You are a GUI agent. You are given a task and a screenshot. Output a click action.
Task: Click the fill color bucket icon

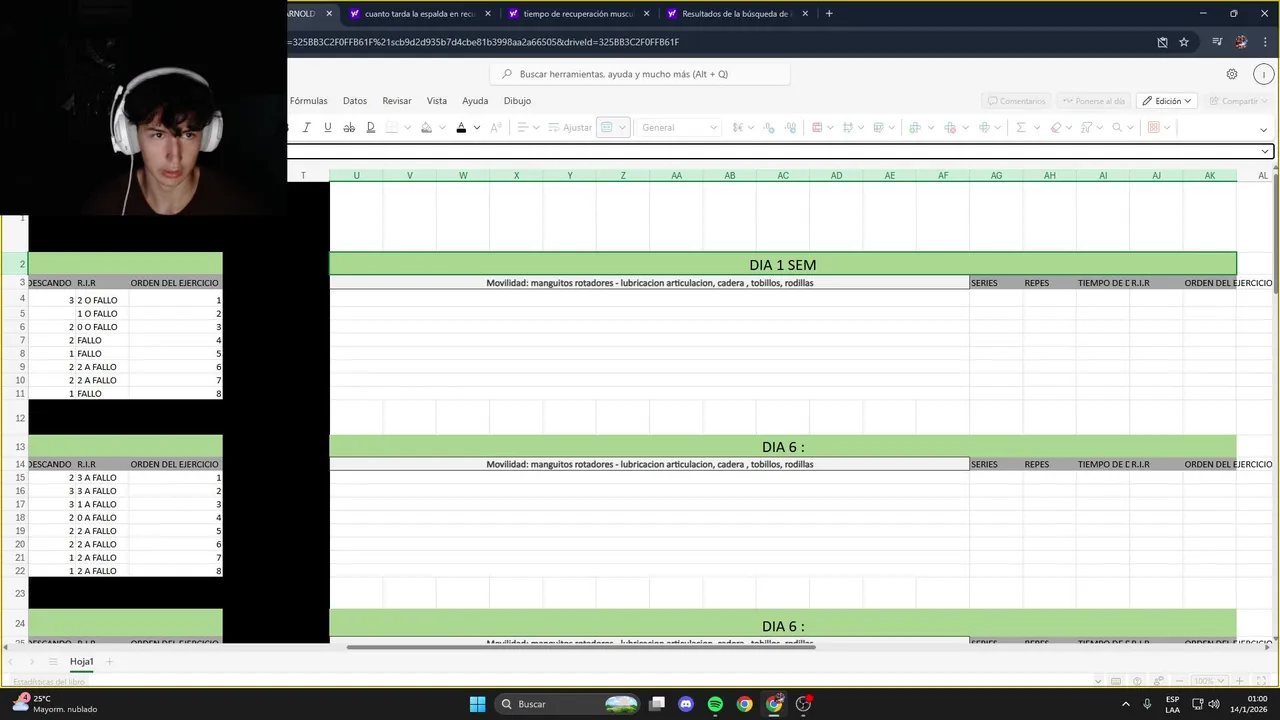click(426, 128)
